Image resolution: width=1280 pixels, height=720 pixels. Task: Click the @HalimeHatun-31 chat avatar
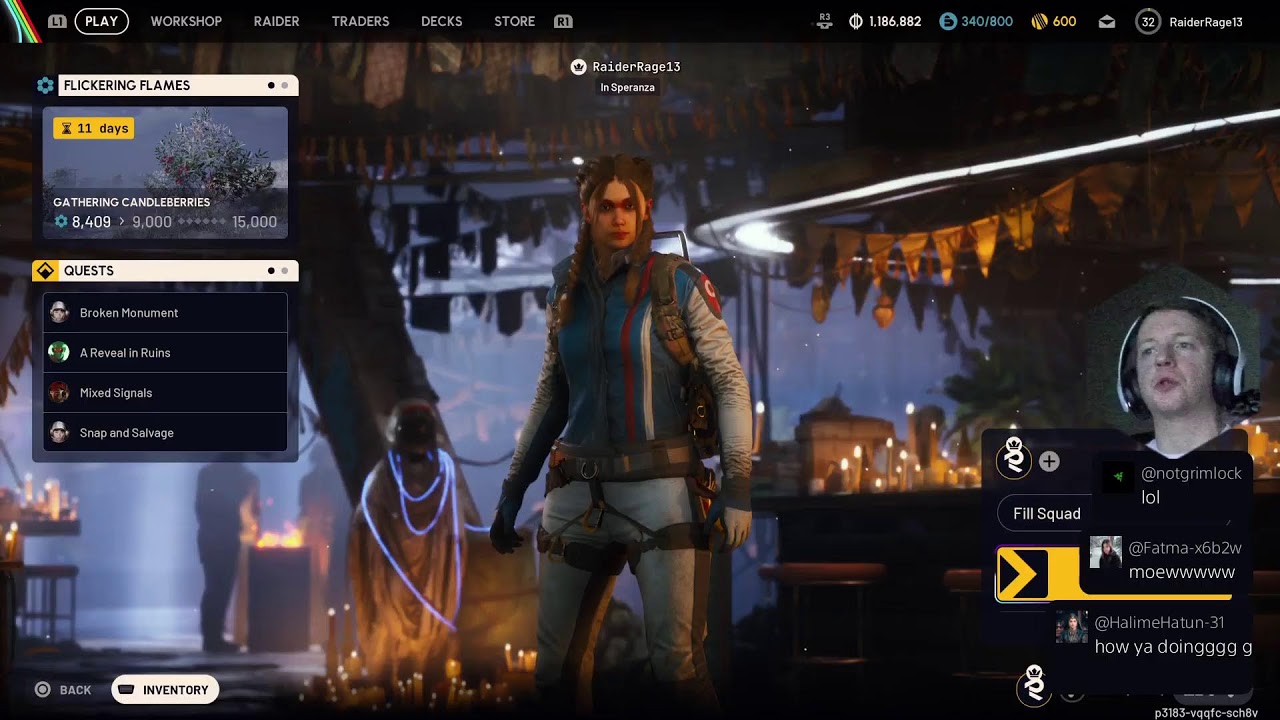point(1071,627)
